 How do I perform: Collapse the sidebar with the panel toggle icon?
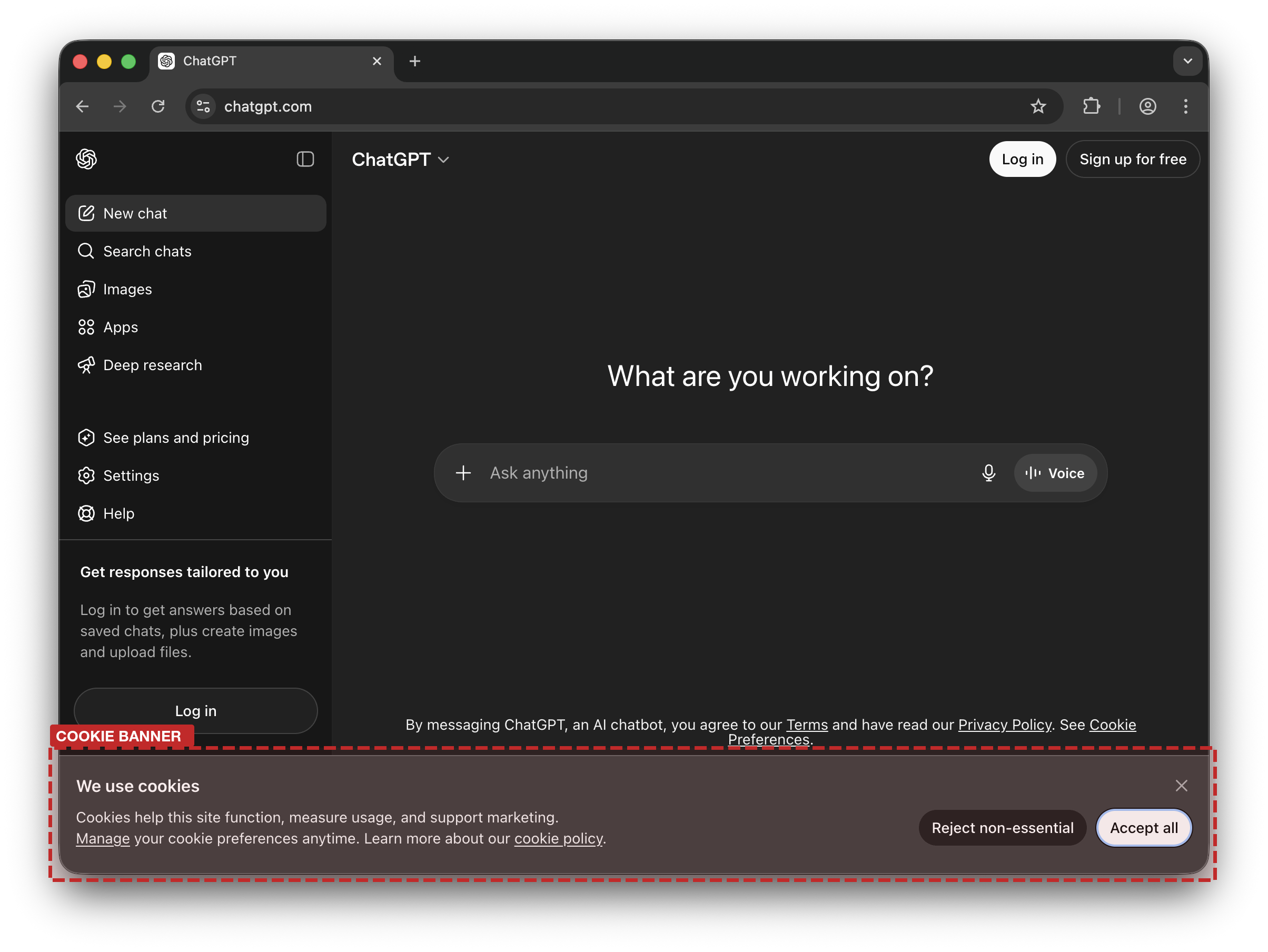pos(305,160)
